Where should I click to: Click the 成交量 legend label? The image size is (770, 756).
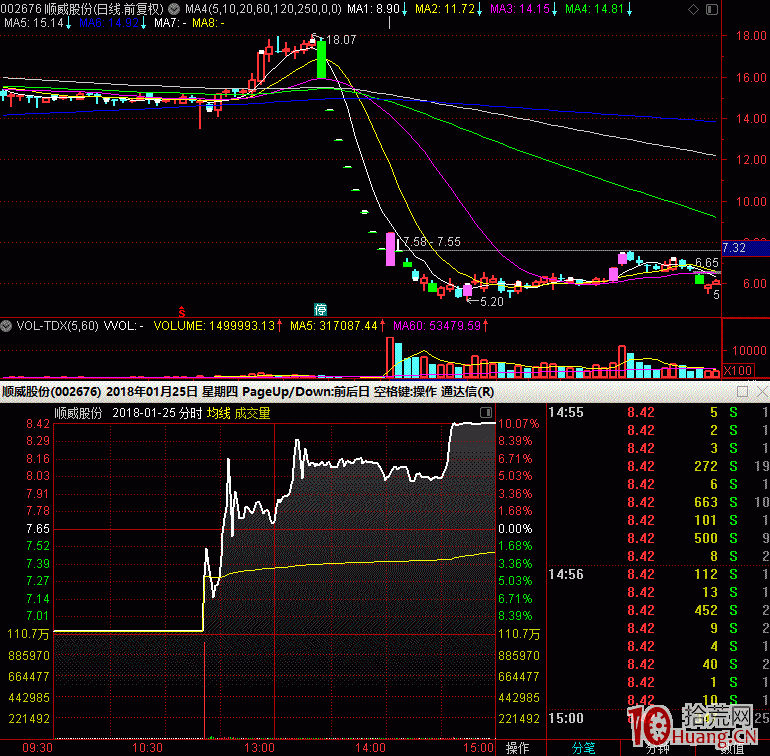(252, 413)
